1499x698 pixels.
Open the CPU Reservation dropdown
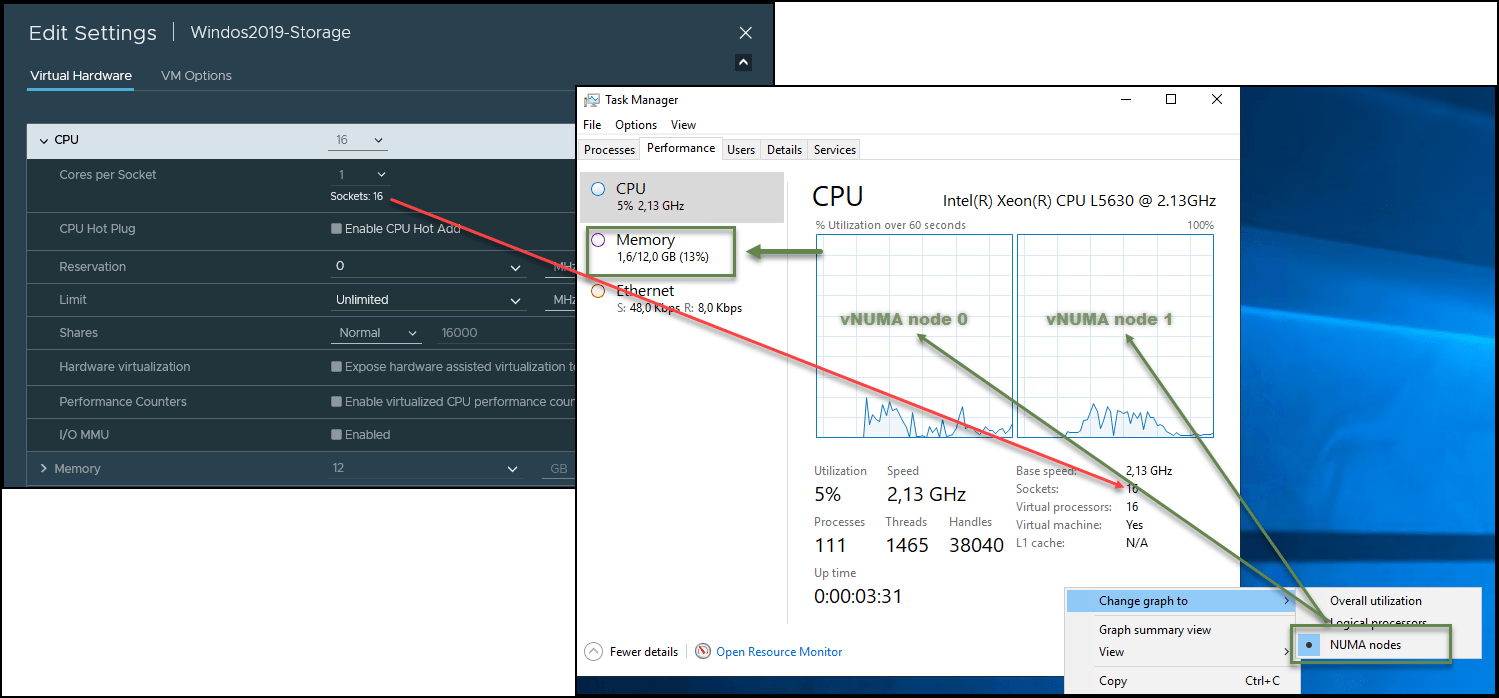coord(429,267)
